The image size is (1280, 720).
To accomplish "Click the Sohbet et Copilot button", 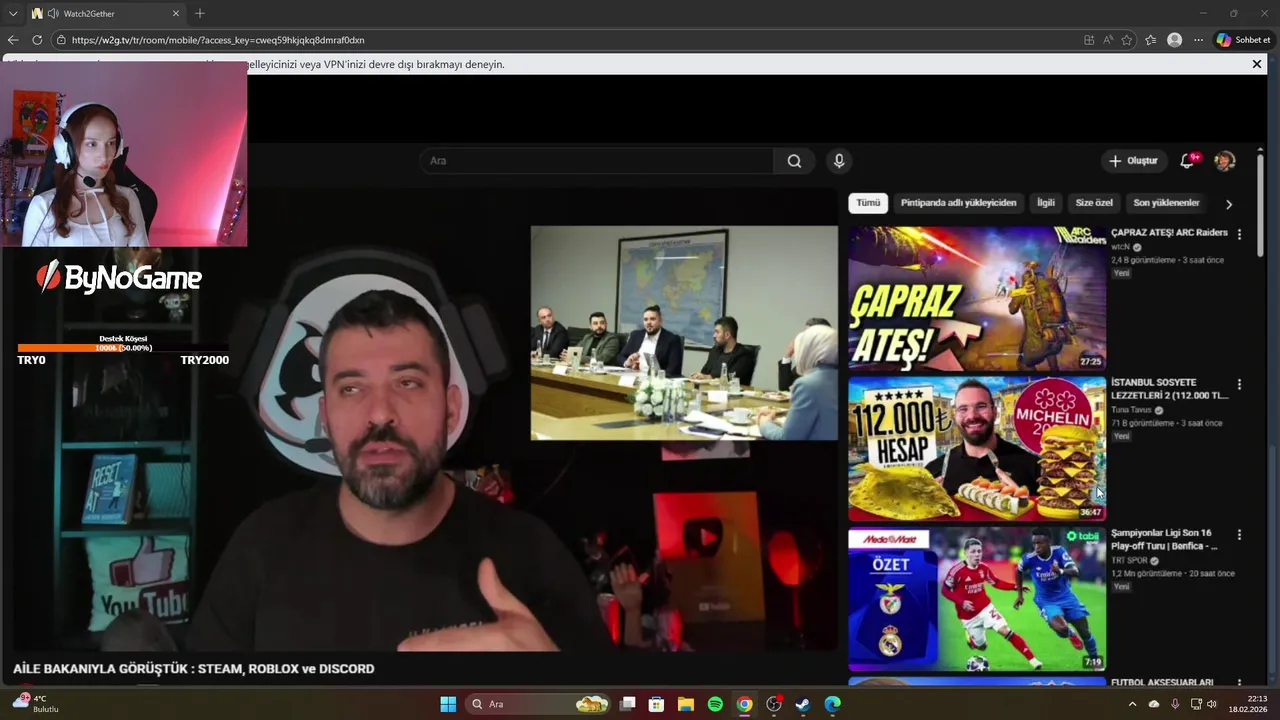I will 1243,40.
